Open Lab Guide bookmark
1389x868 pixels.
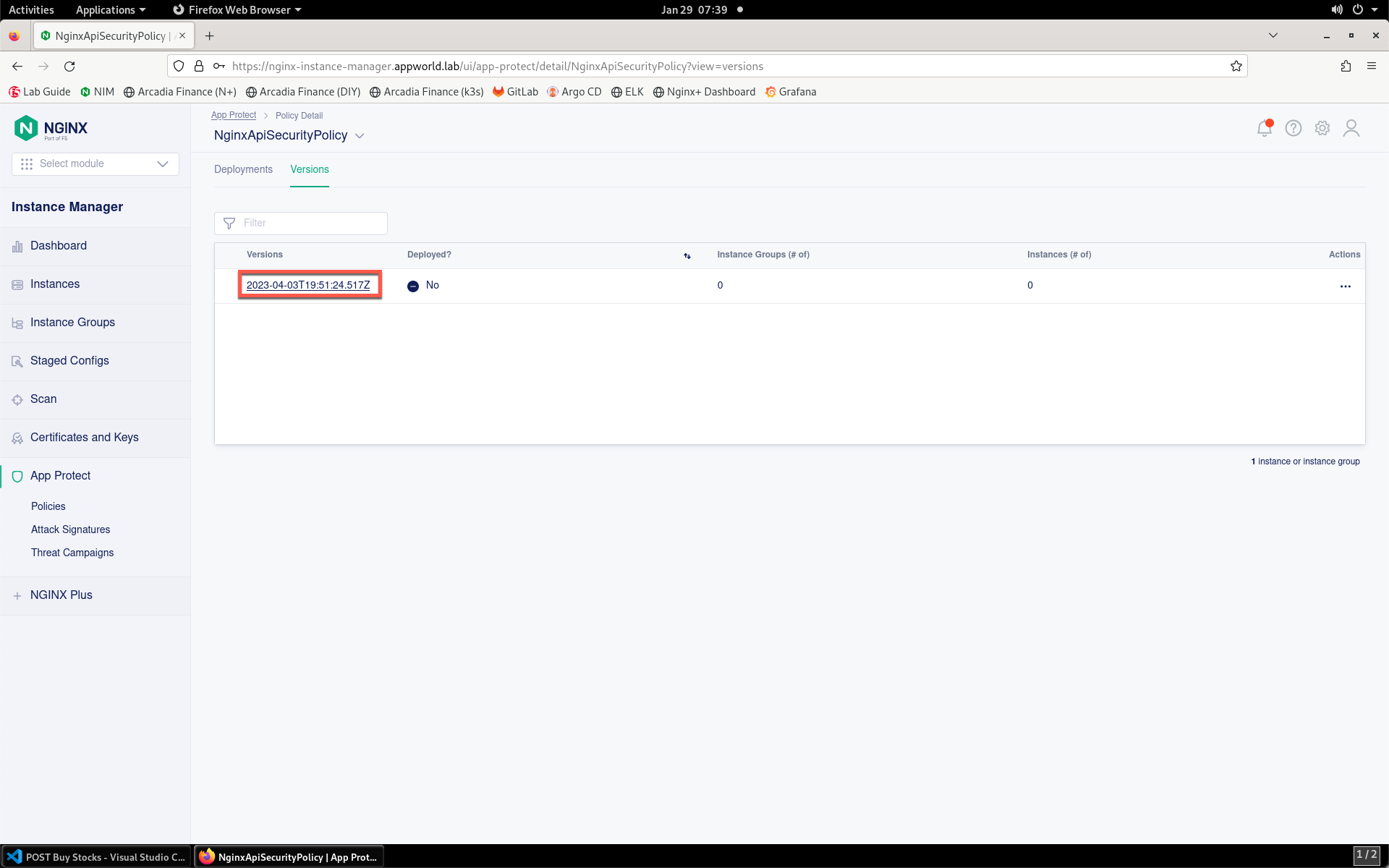40,92
